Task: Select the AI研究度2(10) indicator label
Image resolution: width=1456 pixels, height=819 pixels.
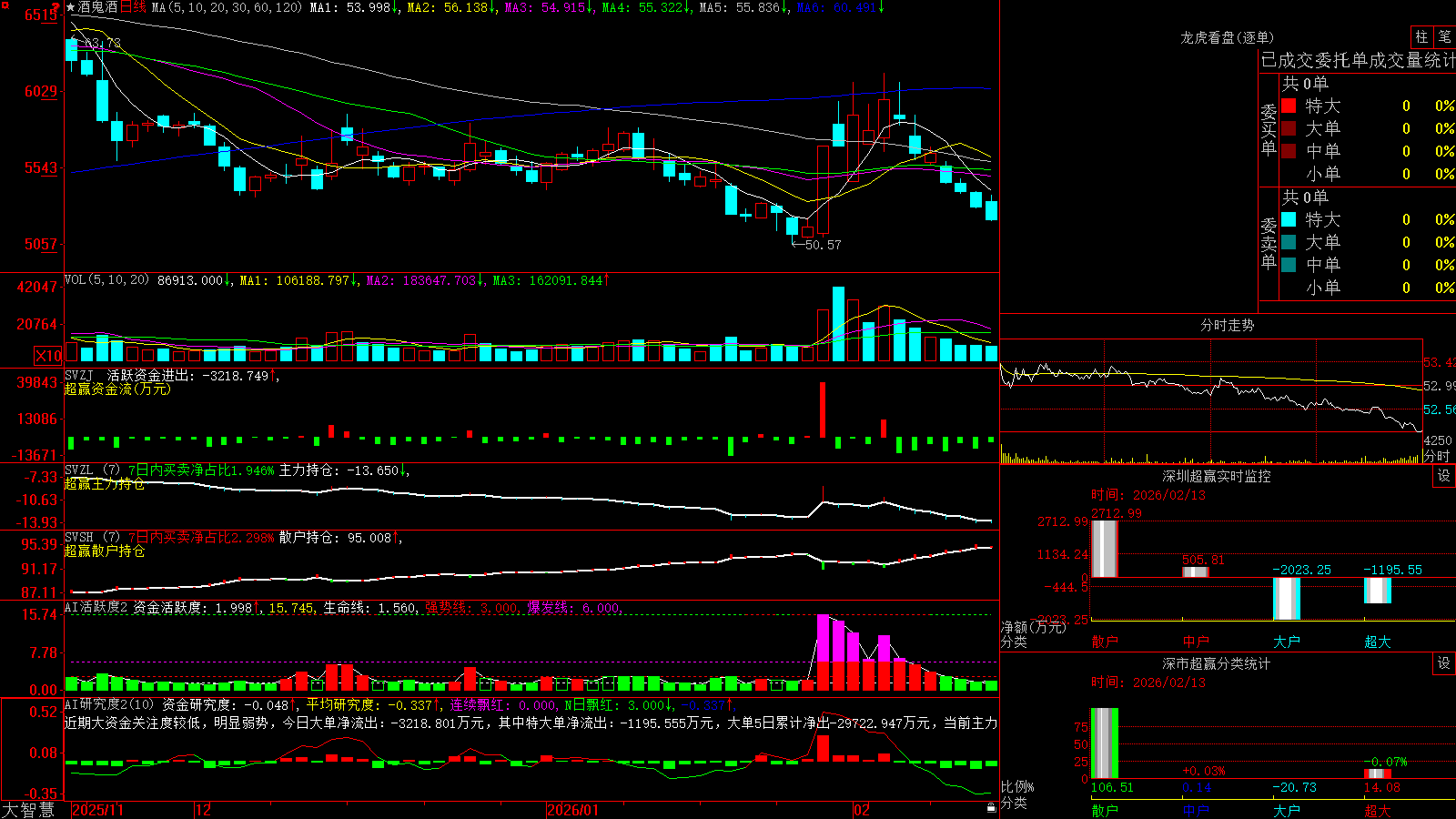Action: [x=109, y=704]
